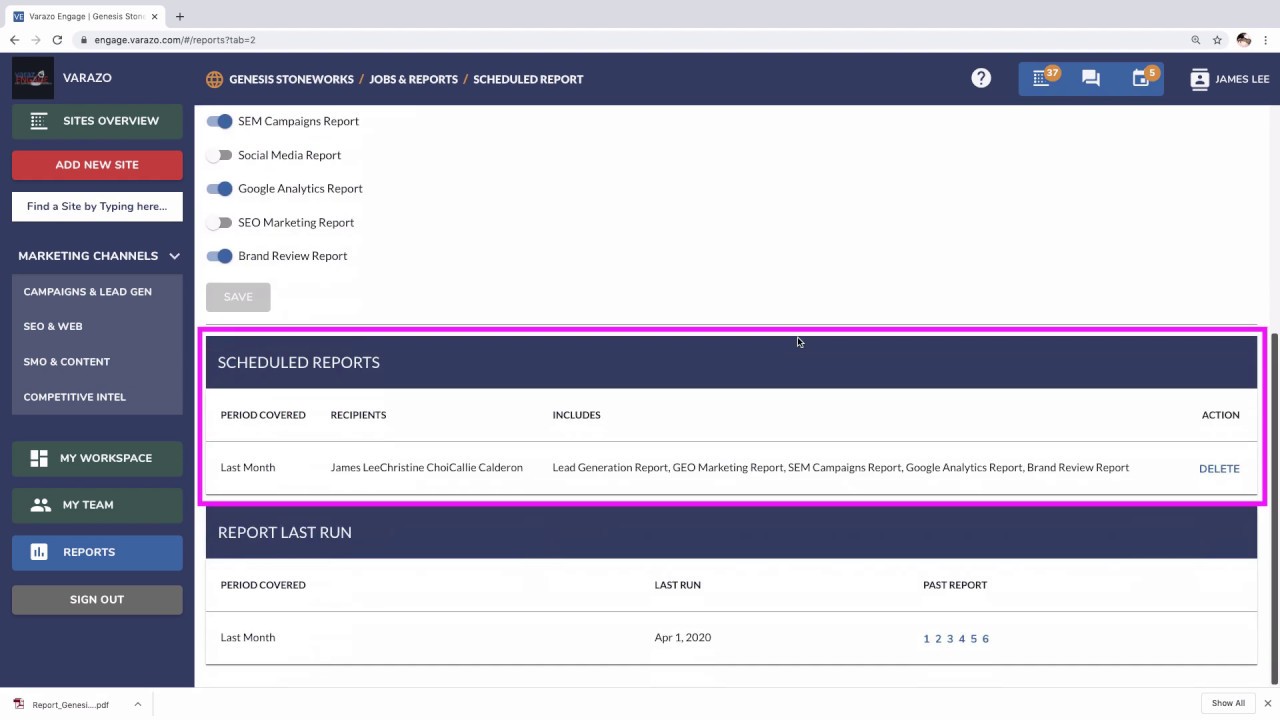Viewport: 1280px width, 720px height.
Task: Delete the Last Month scheduled report
Action: tap(1219, 468)
